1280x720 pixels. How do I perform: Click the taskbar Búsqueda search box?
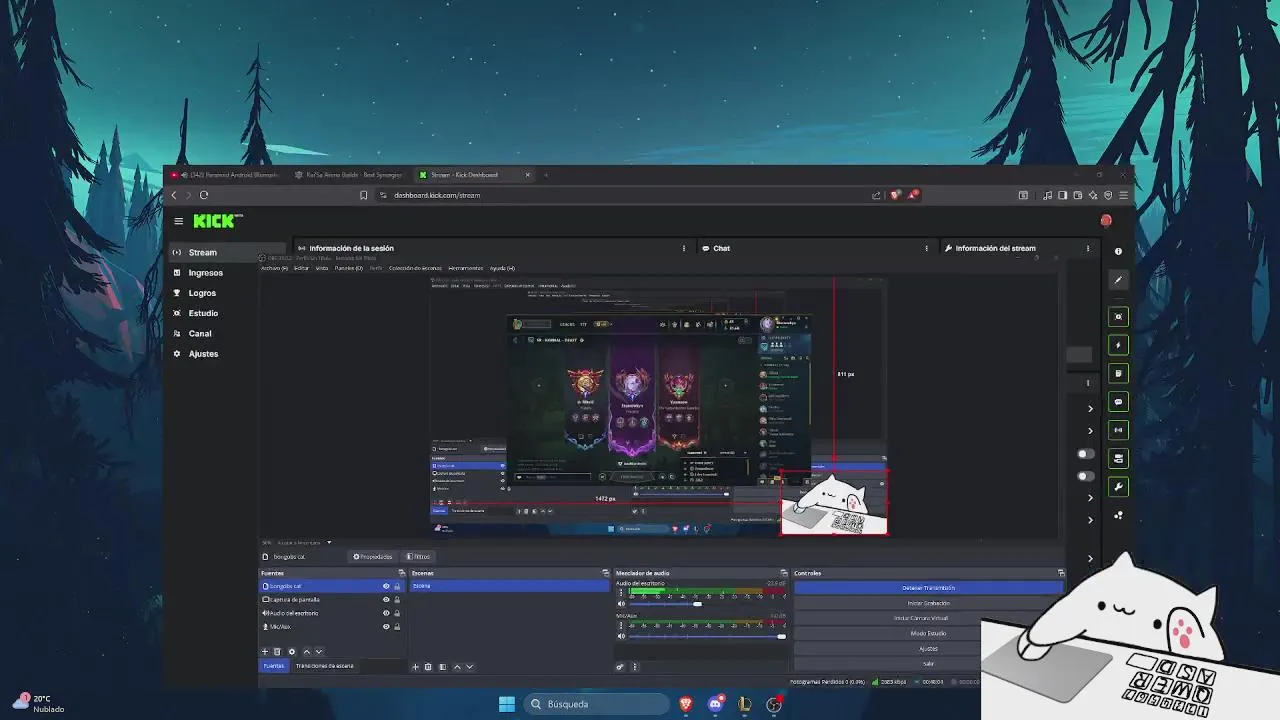(x=595, y=704)
